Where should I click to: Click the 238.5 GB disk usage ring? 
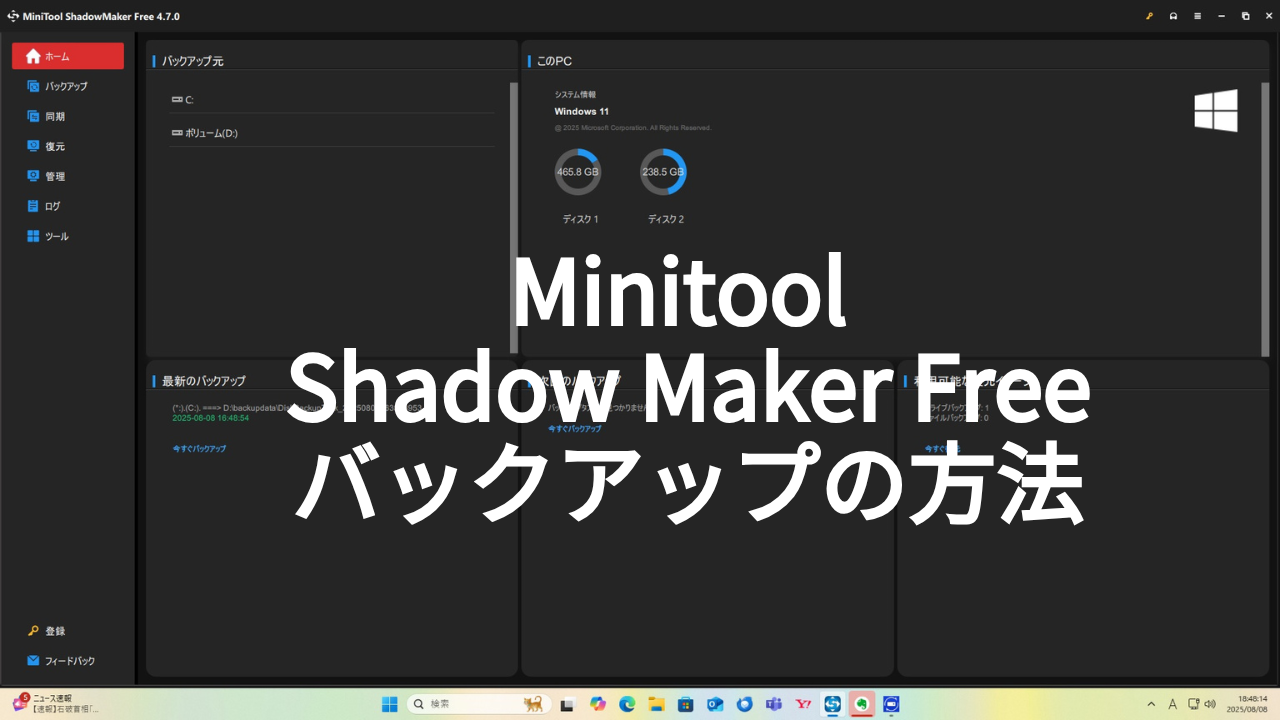[663, 172]
